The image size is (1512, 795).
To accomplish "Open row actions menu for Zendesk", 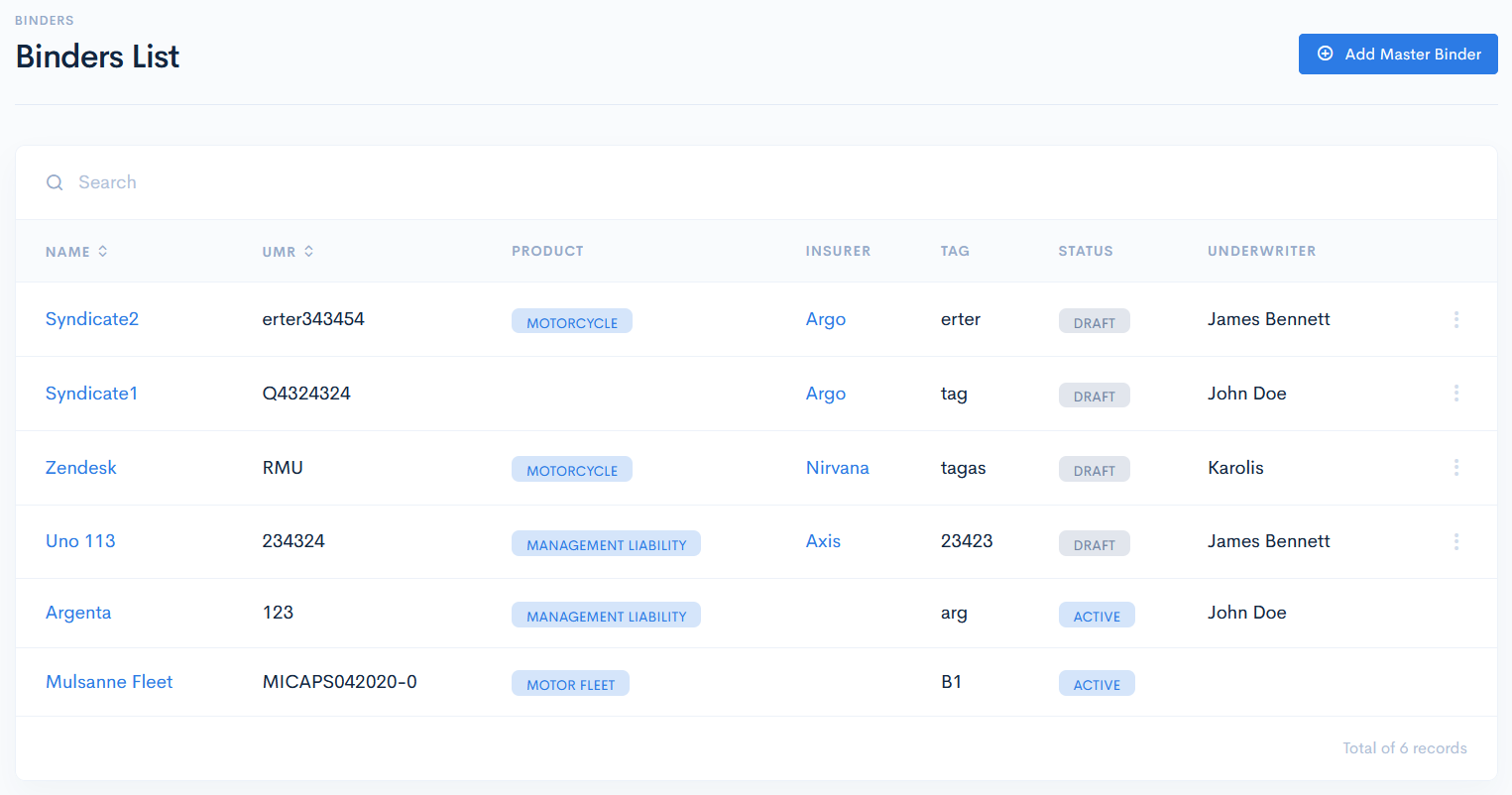I will point(1455,467).
